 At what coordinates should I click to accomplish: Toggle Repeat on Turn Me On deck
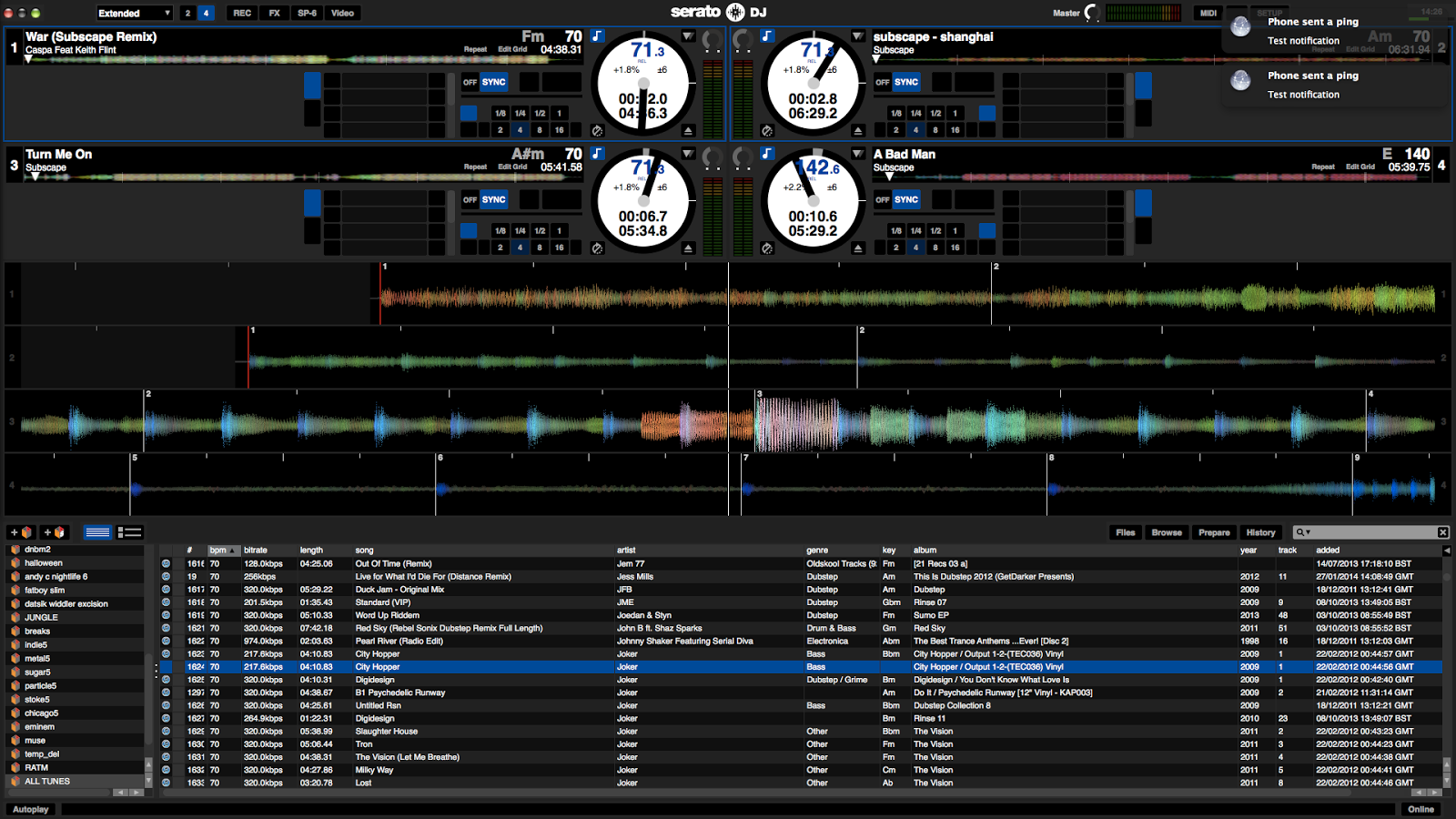[475, 167]
